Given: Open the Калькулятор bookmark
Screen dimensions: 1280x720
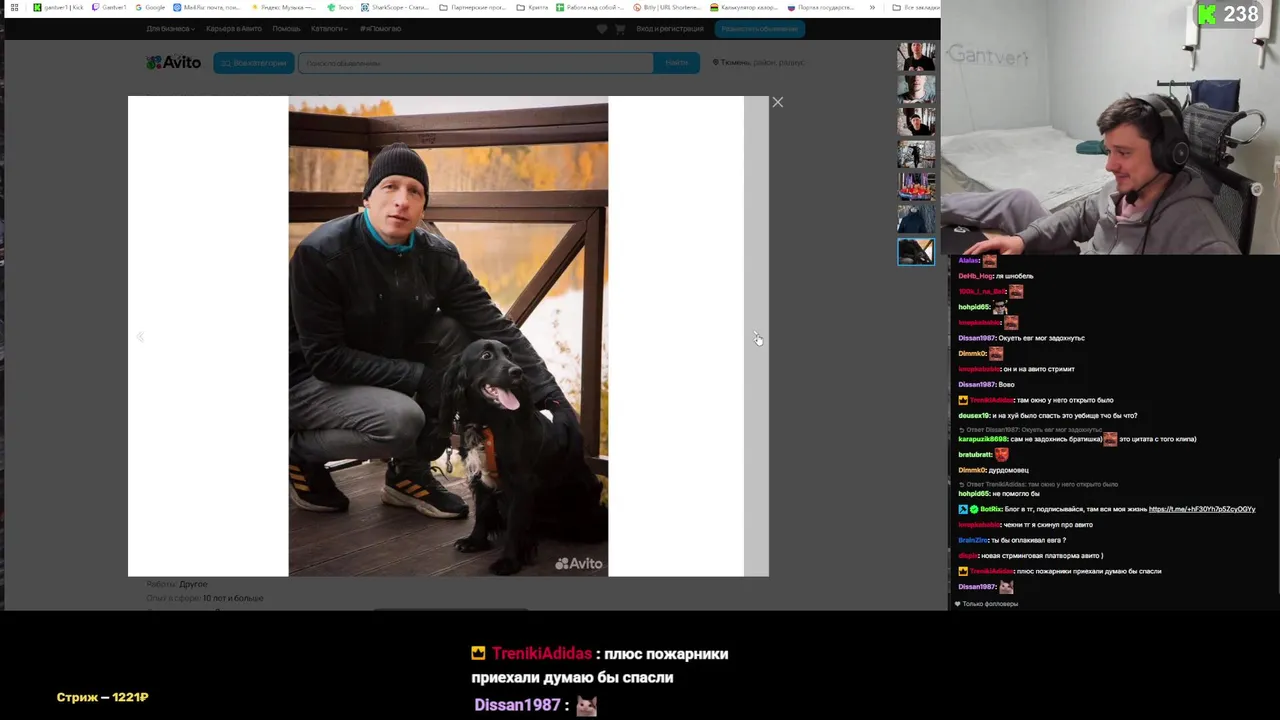Looking at the screenshot, I should pyautogui.click(x=744, y=7).
